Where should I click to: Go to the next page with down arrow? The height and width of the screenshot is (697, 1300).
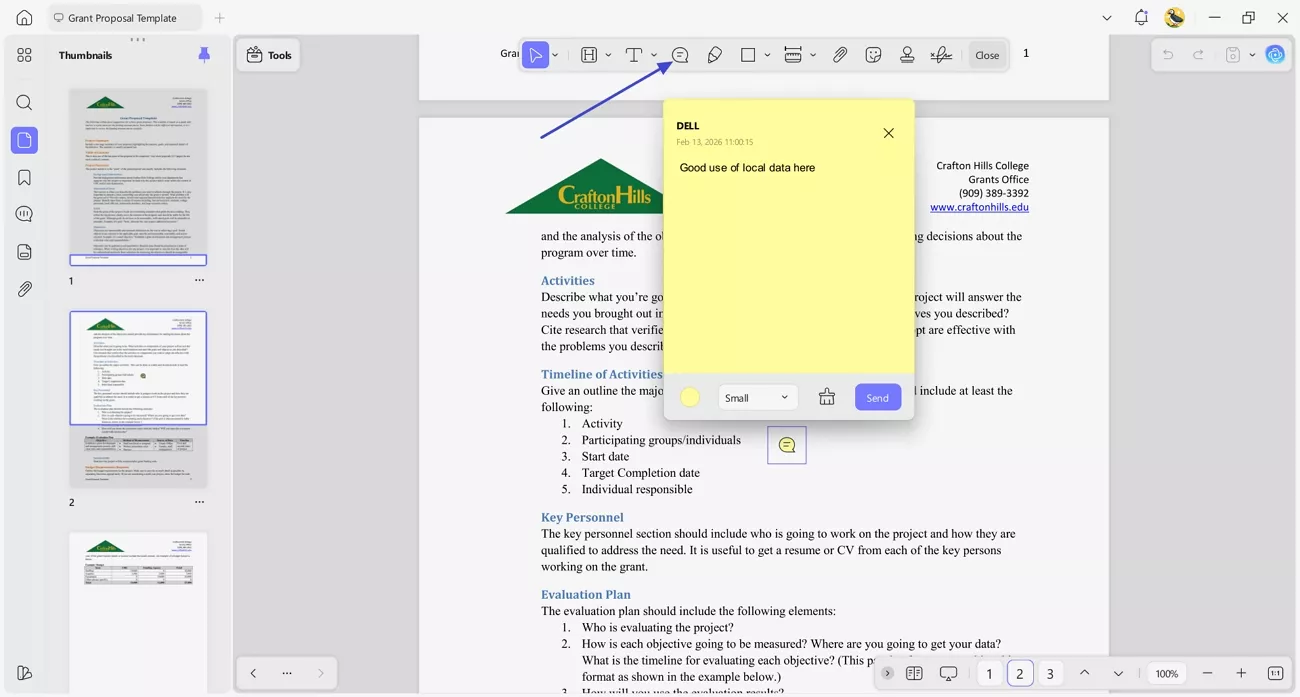(1118, 674)
